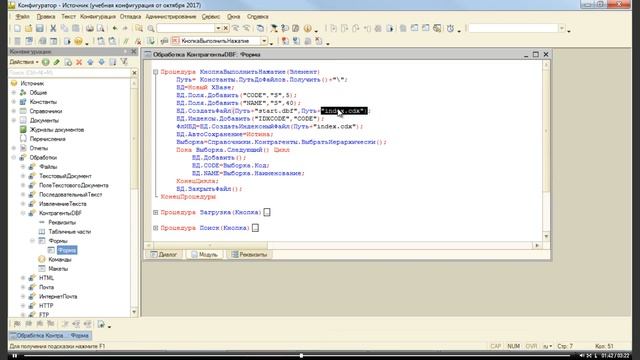Open the Файл menu
Image resolution: width=640 pixels, height=360 pixels.
coord(22,17)
